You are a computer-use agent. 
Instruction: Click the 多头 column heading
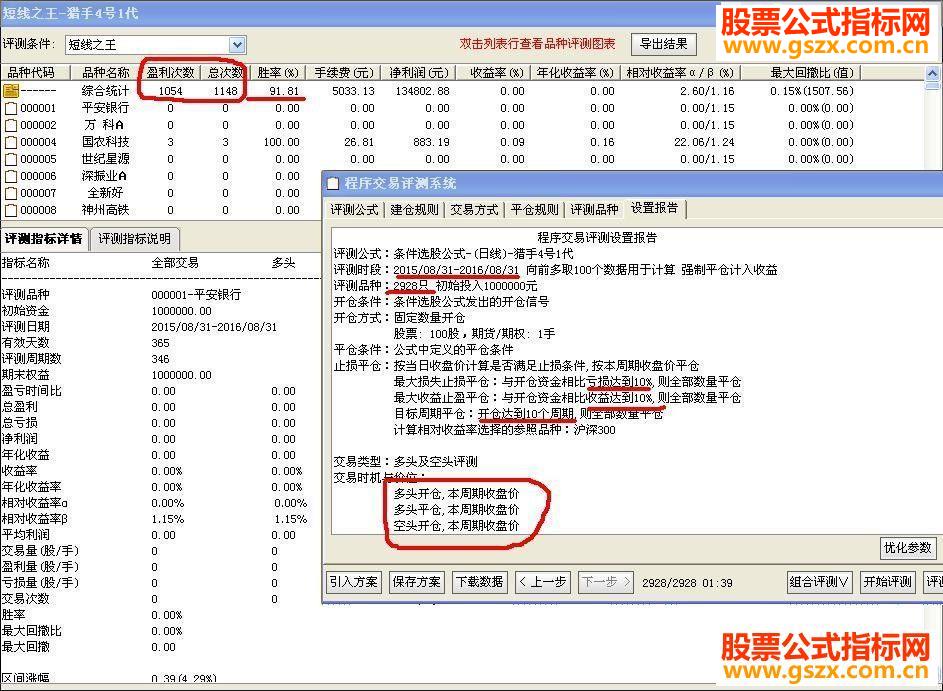(283, 262)
